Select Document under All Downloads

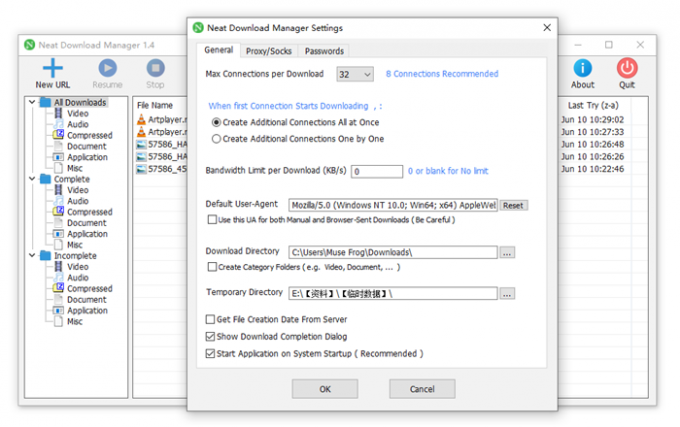(86, 147)
